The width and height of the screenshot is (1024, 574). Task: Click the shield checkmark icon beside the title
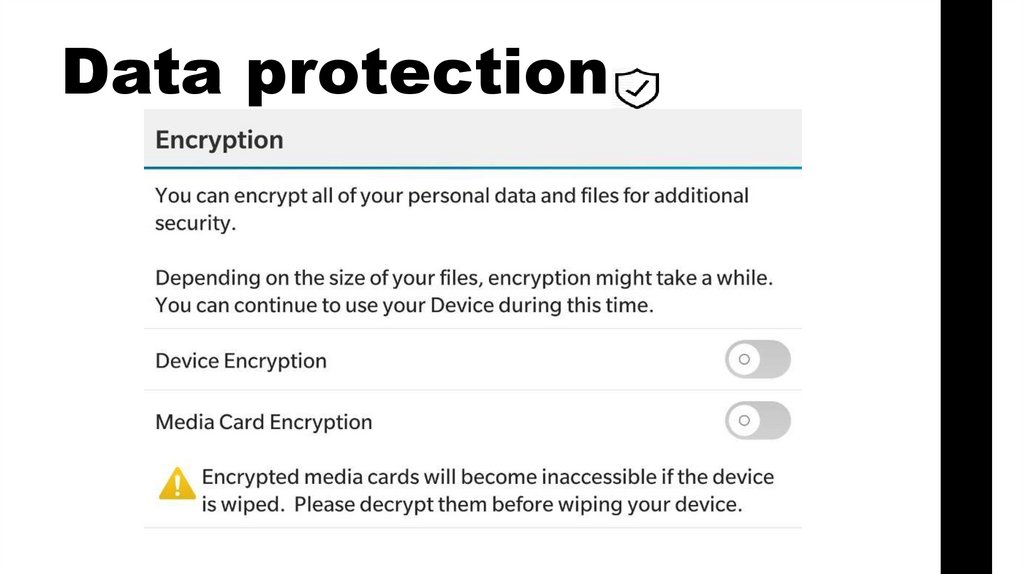coord(637,88)
